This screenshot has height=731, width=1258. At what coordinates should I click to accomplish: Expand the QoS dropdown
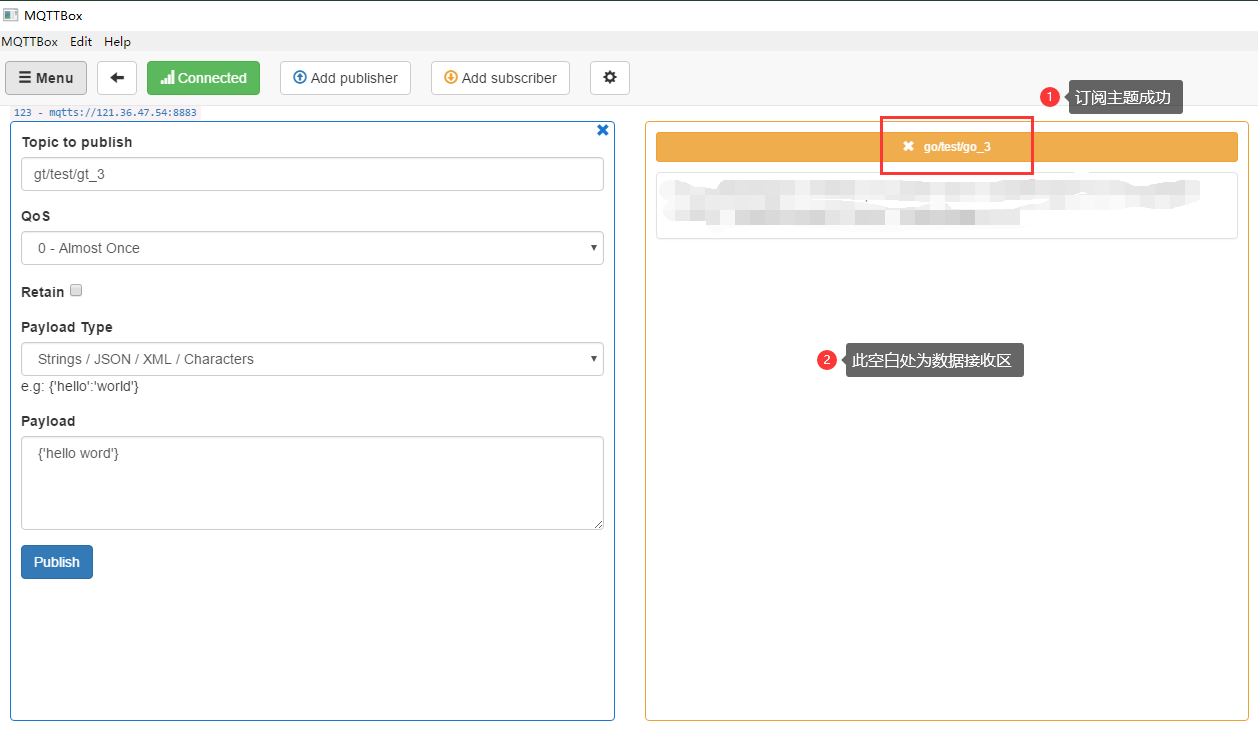tap(312, 248)
